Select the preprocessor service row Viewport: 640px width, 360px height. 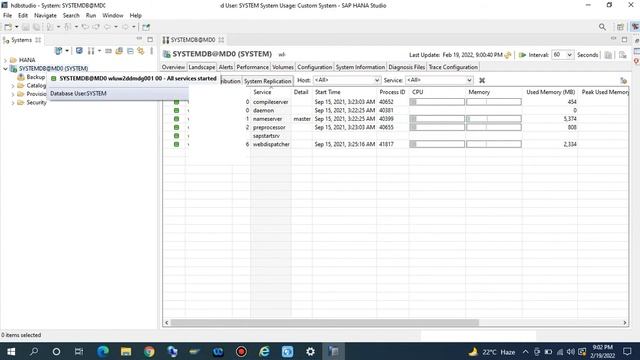pos(395,127)
